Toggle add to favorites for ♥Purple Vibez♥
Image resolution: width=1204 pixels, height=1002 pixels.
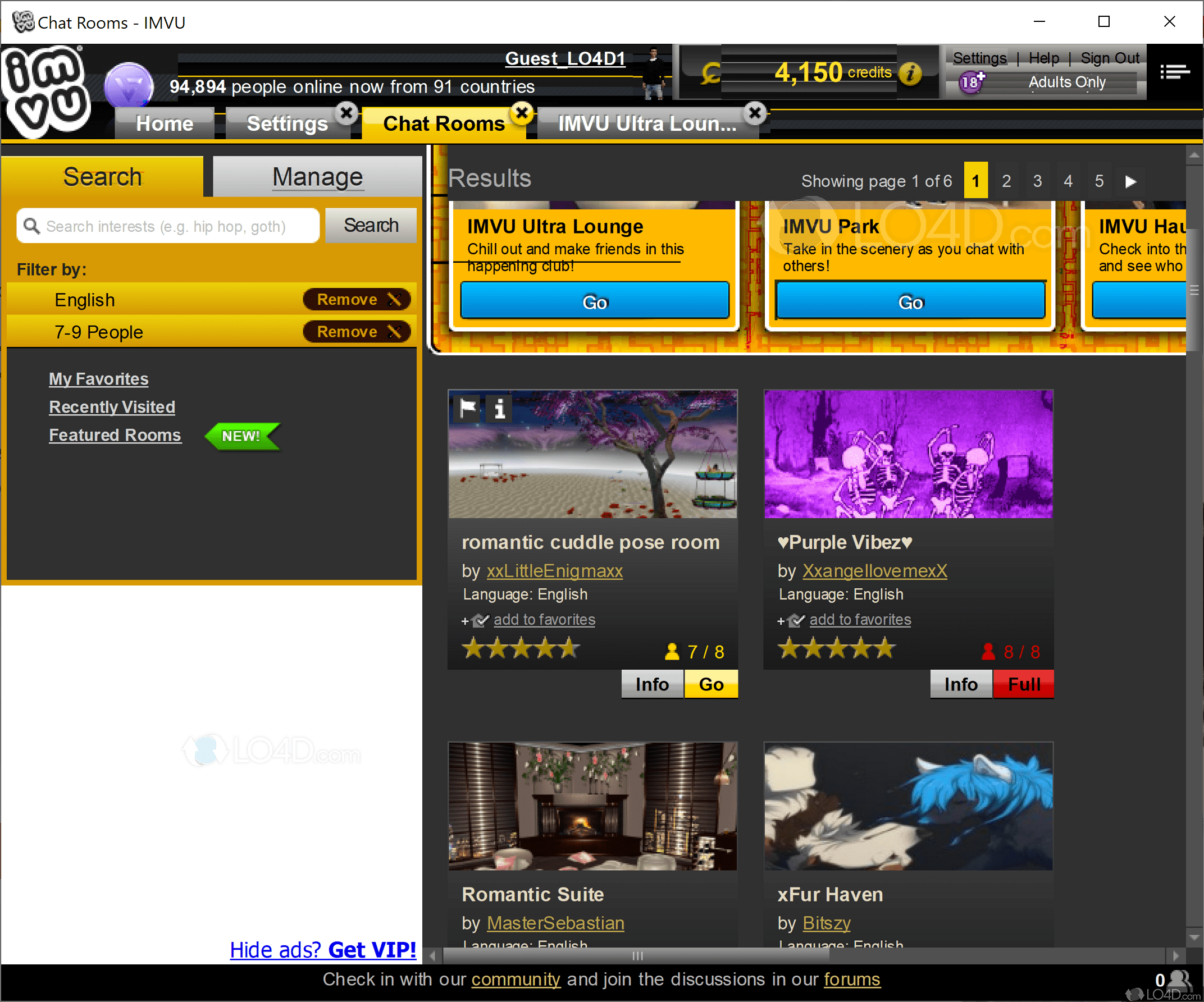click(860, 620)
